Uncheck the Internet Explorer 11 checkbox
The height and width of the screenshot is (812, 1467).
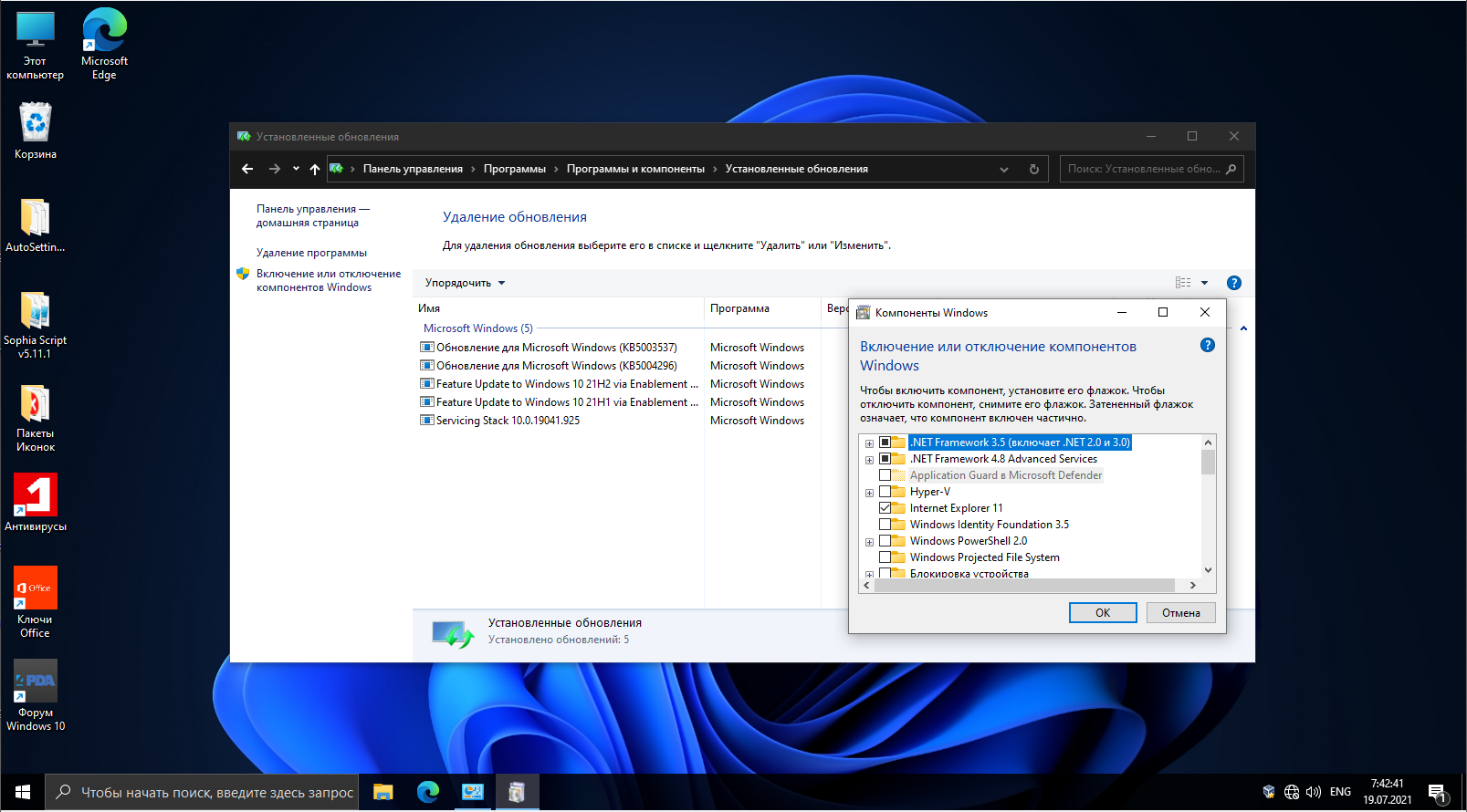coord(885,508)
